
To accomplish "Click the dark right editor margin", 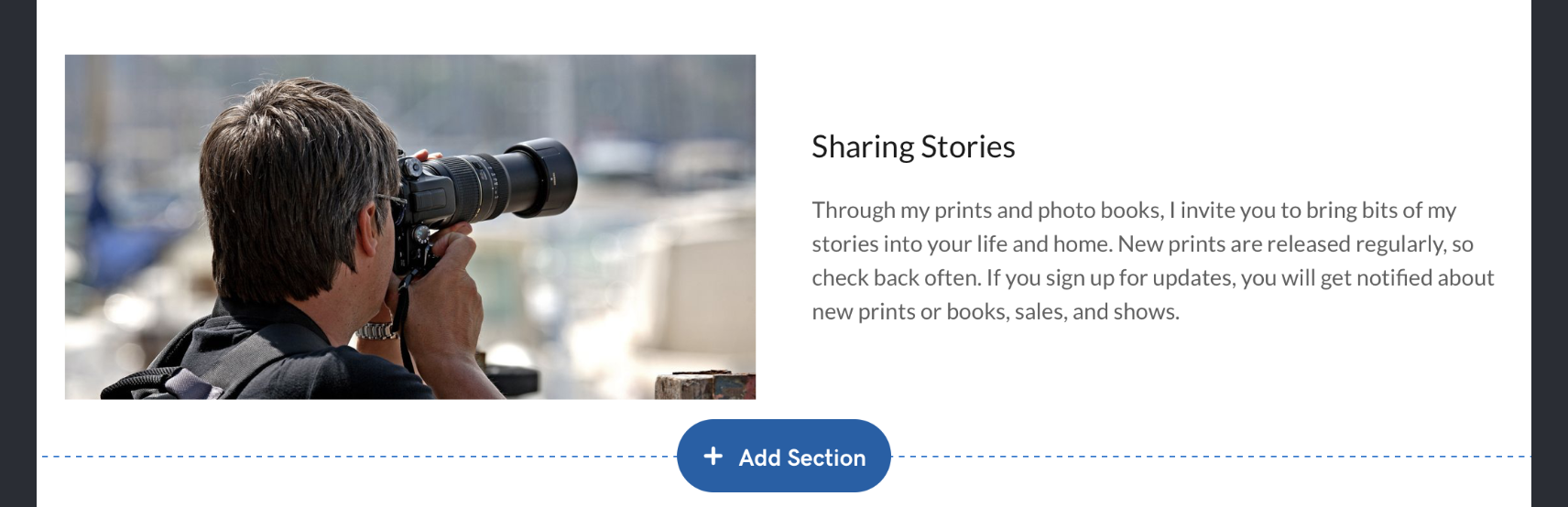I will 1550,253.
